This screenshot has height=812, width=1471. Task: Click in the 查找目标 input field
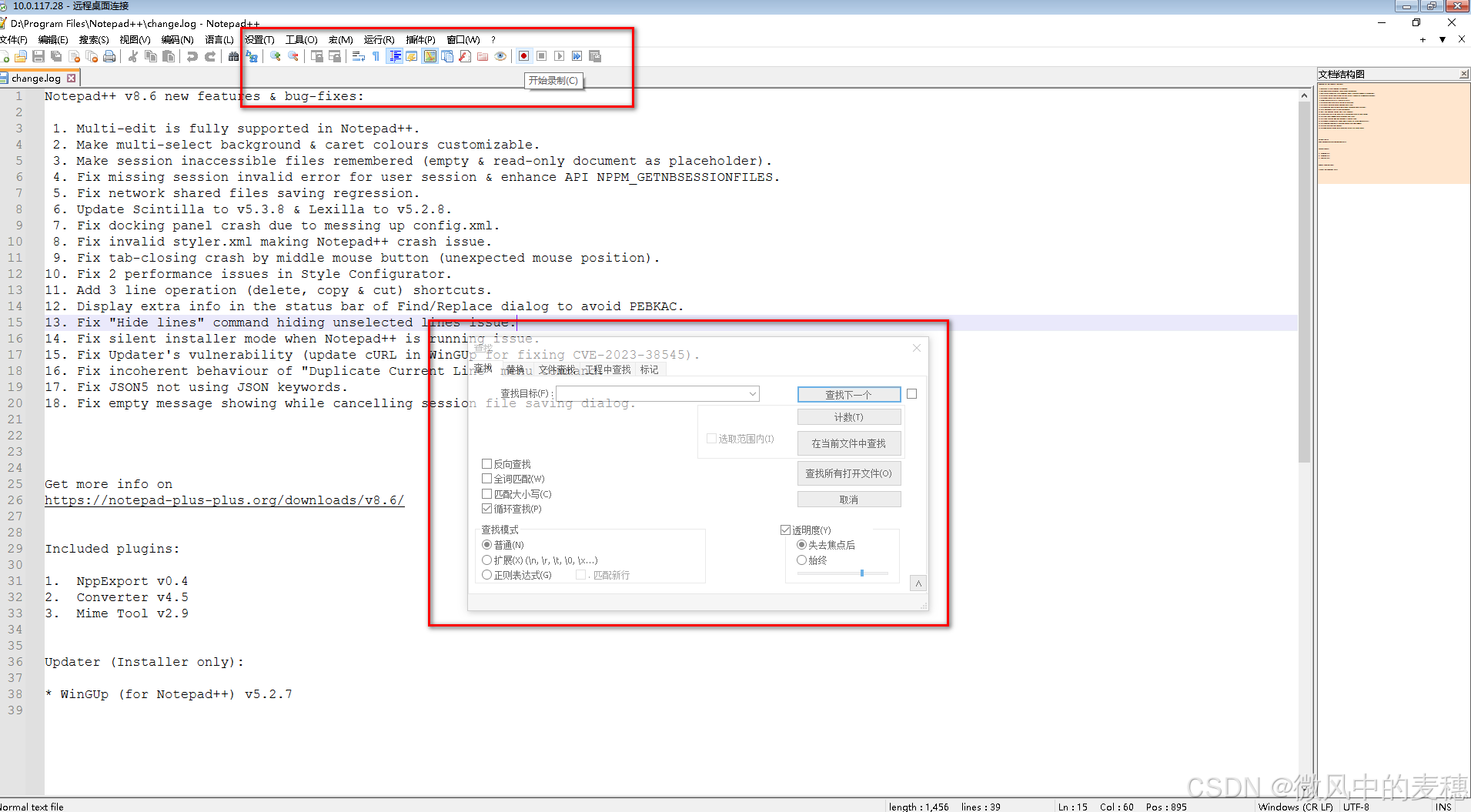tap(651, 394)
